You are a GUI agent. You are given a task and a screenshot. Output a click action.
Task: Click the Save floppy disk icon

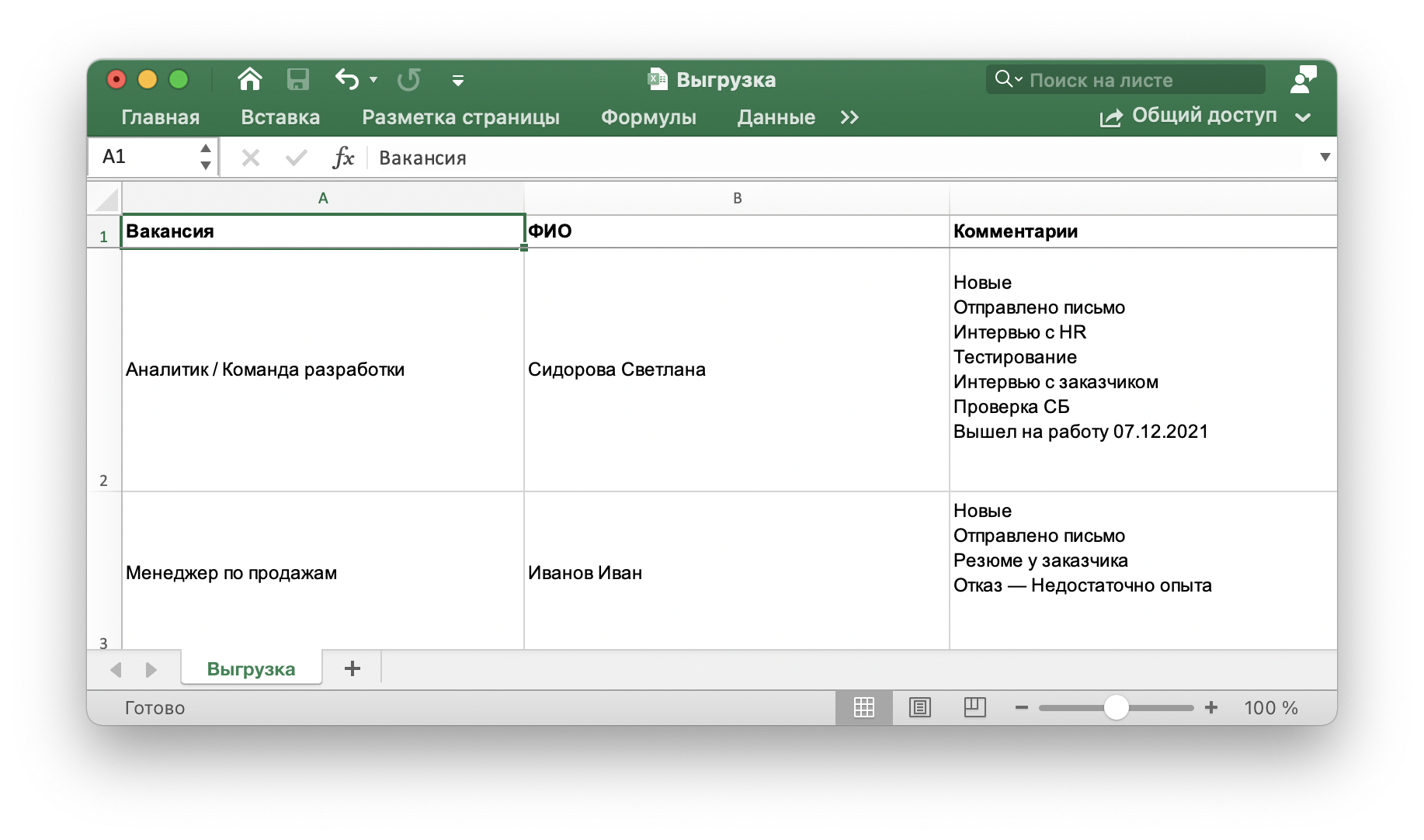click(x=298, y=79)
